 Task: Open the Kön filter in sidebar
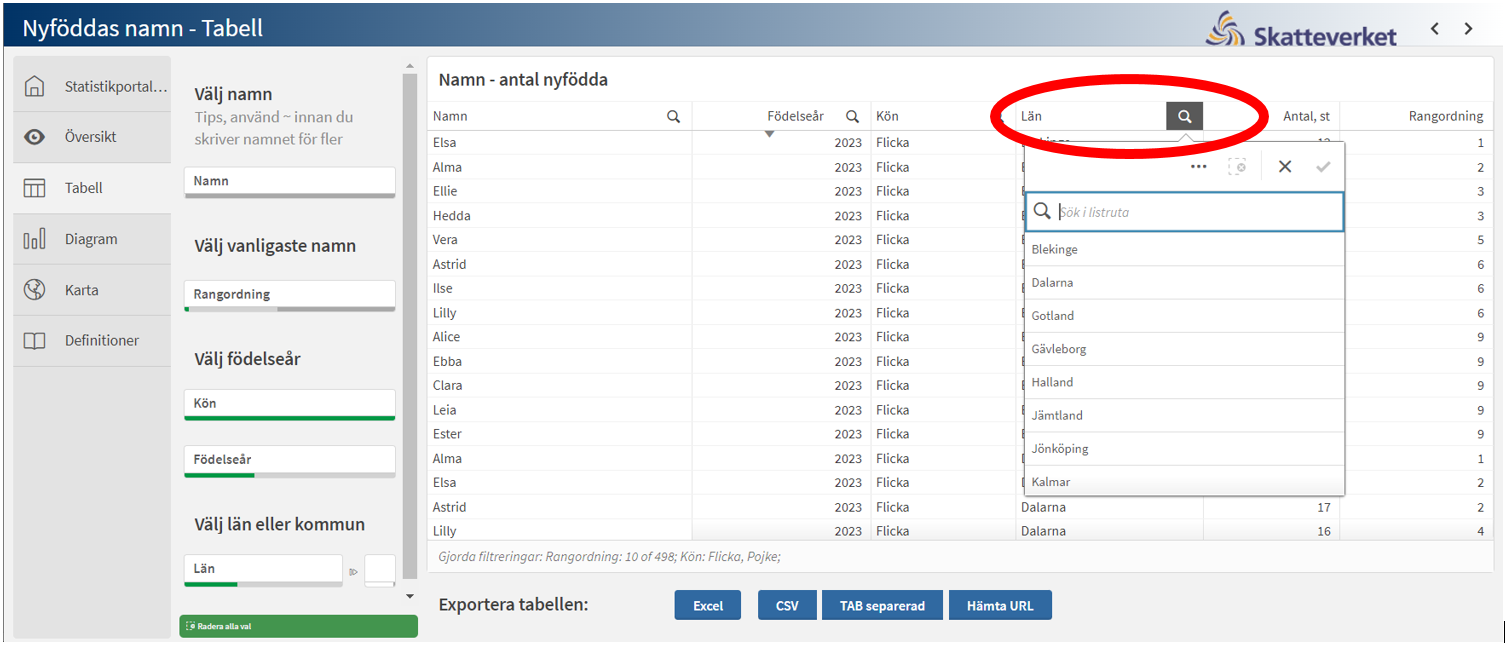pyautogui.click(x=289, y=404)
